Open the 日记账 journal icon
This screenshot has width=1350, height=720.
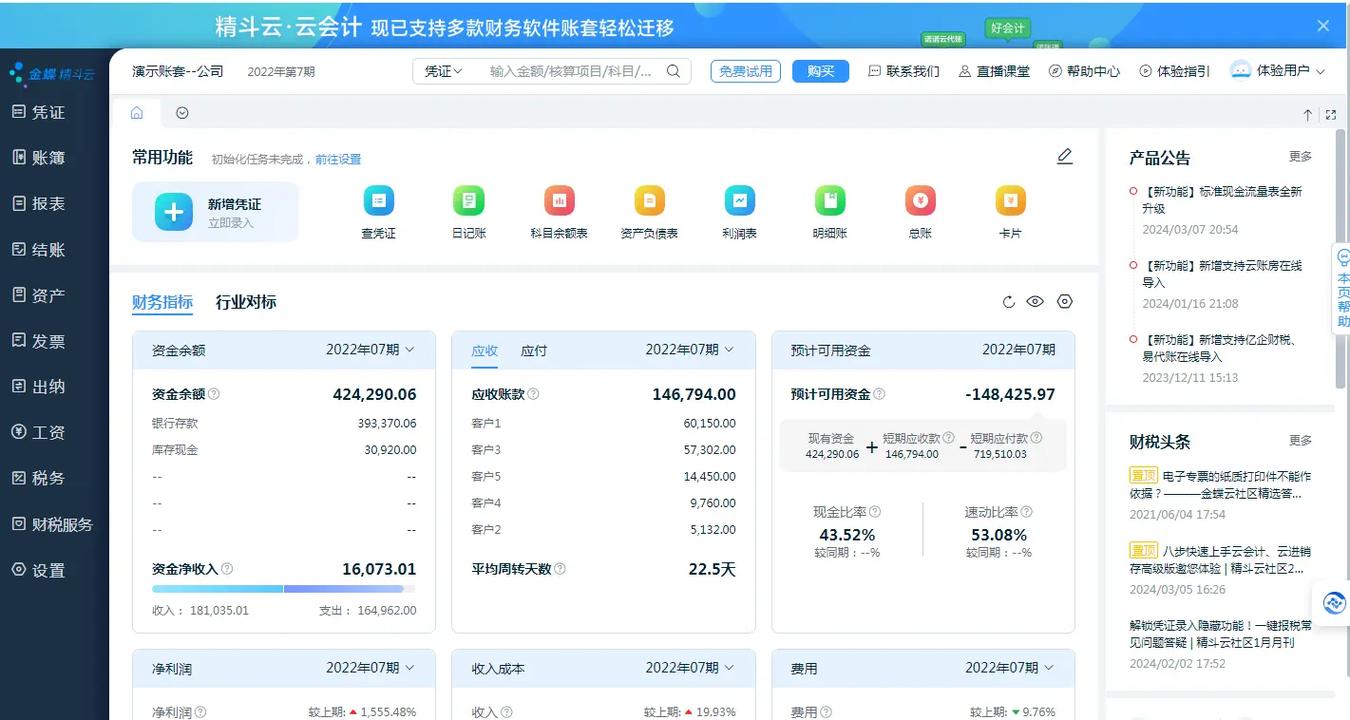pyautogui.click(x=468, y=202)
